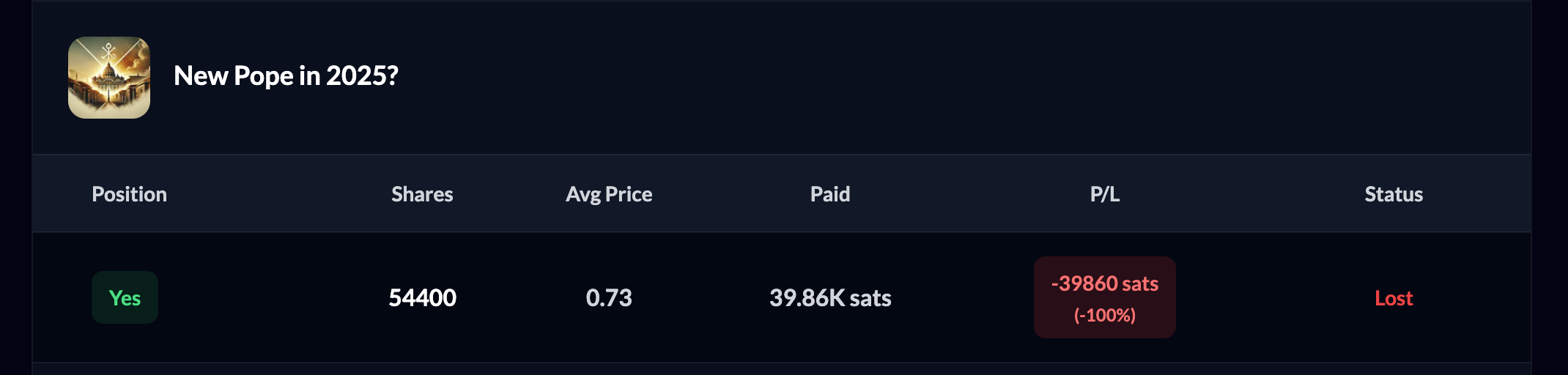The height and width of the screenshot is (375, 1568).
Task: Select the green Yes position badge
Action: pyautogui.click(x=125, y=297)
